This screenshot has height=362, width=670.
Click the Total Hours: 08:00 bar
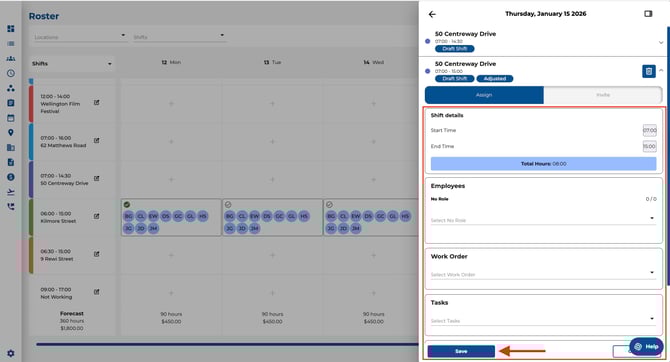pos(544,164)
